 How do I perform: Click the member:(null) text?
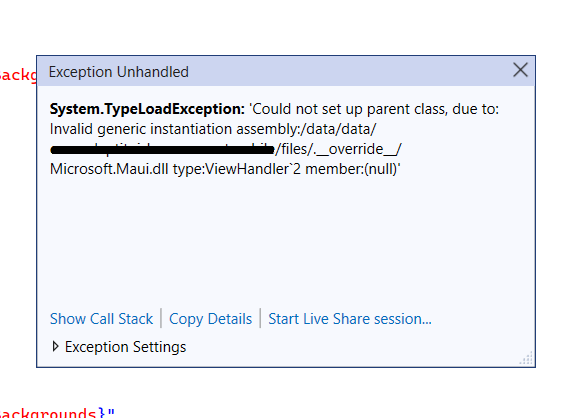pos(352,169)
